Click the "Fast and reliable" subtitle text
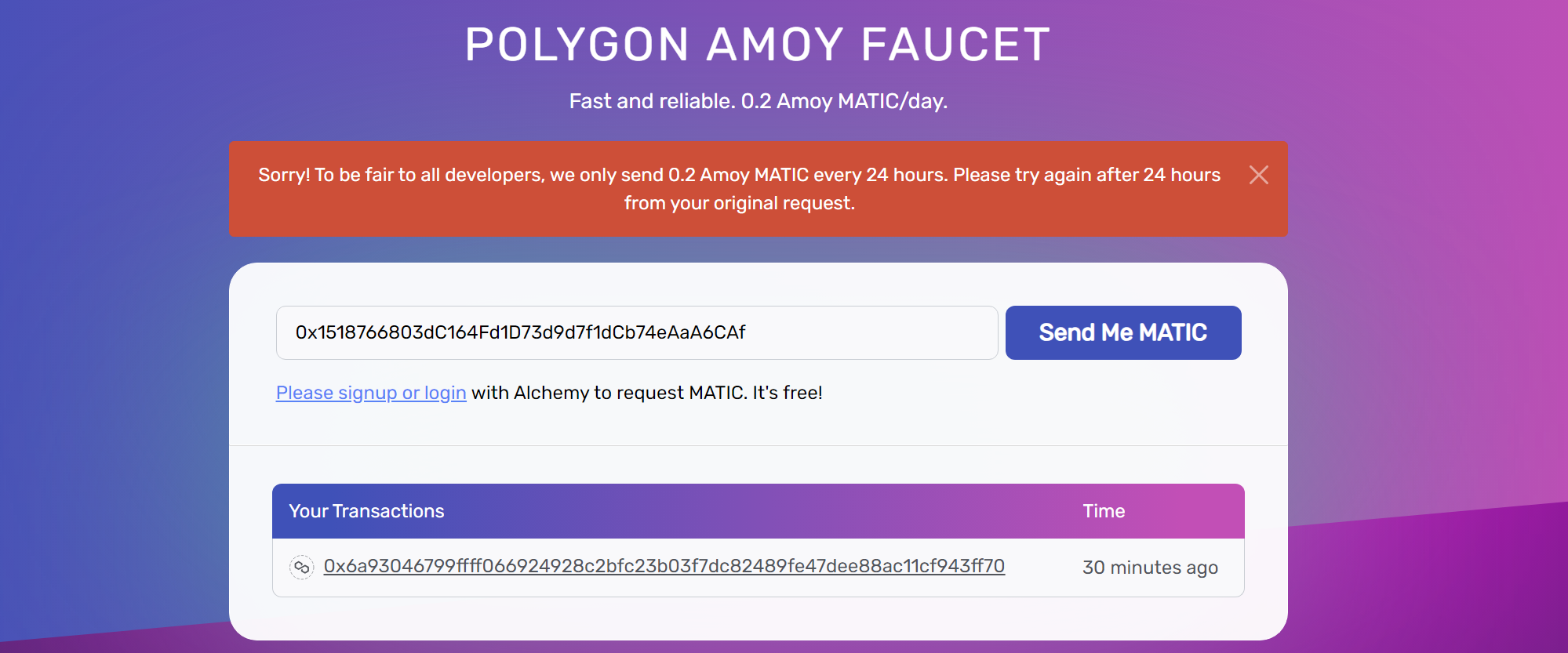Viewport: 1568px width, 653px height. 651,101
